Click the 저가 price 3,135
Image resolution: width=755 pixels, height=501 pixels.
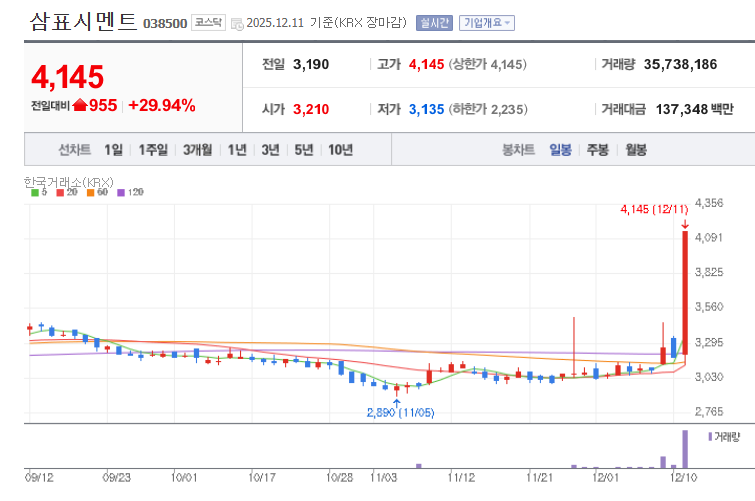tap(426, 109)
